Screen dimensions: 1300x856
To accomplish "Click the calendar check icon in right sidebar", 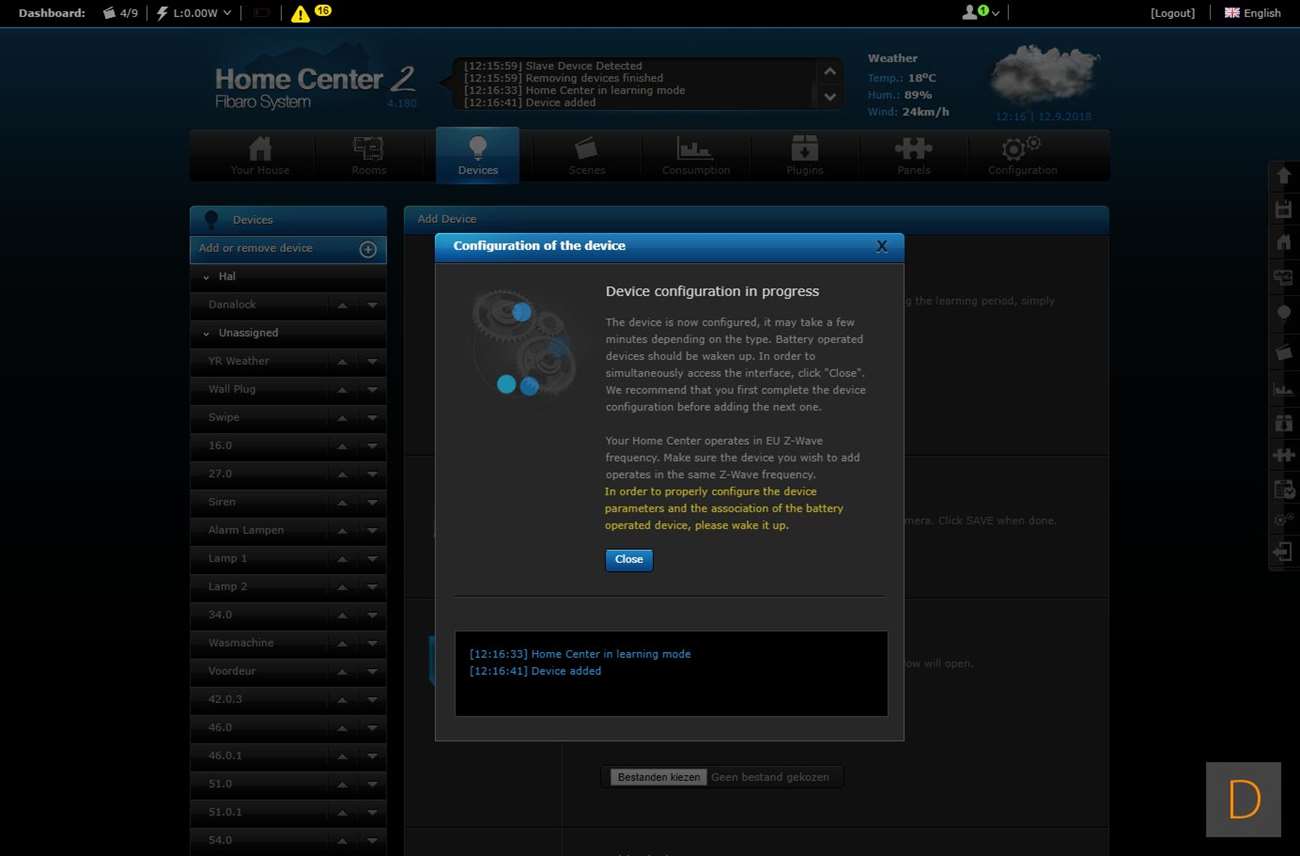I will pyautogui.click(x=1284, y=489).
